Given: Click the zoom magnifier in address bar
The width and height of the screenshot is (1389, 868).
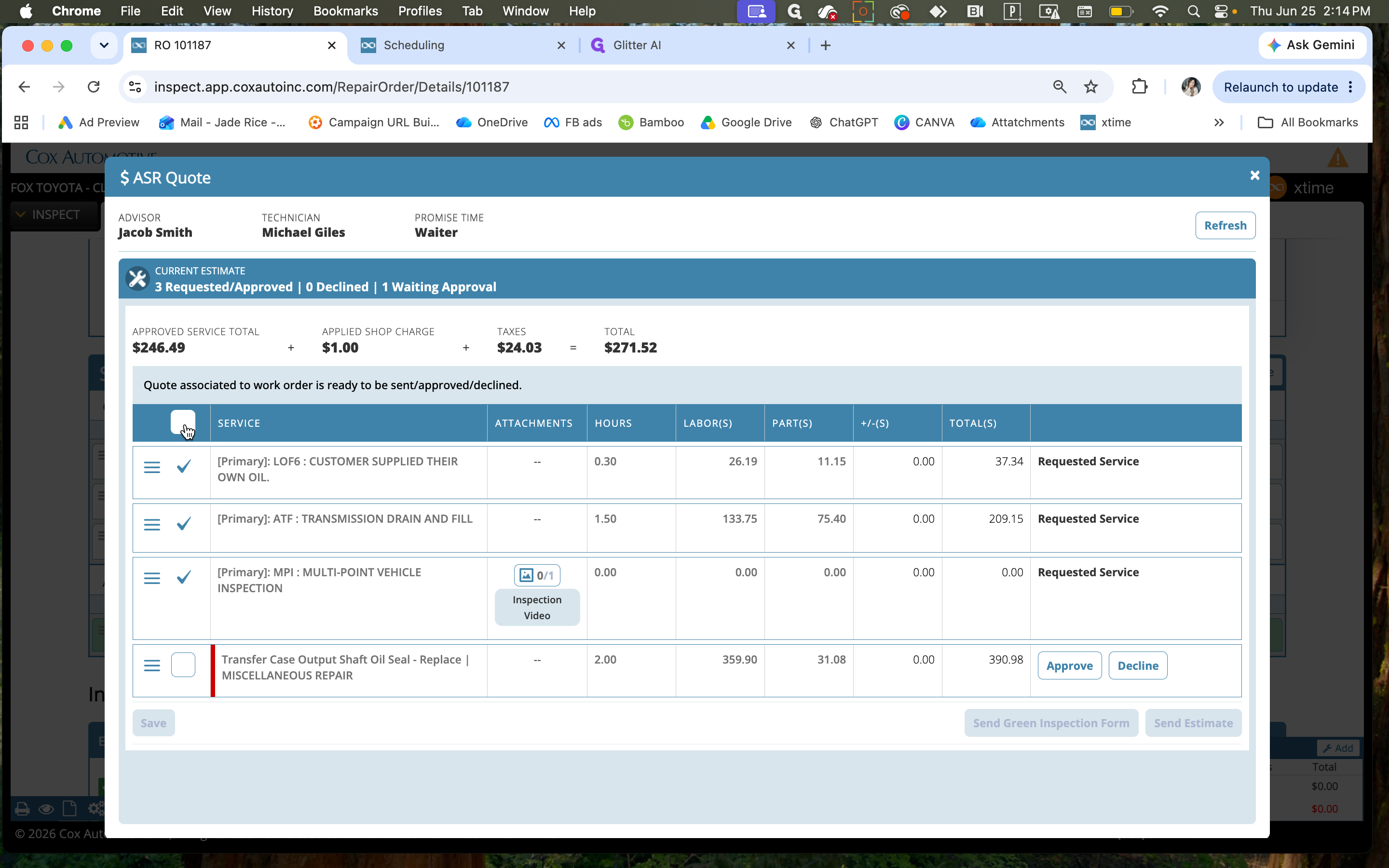Looking at the screenshot, I should pyautogui.click(x=1060, y=87).
